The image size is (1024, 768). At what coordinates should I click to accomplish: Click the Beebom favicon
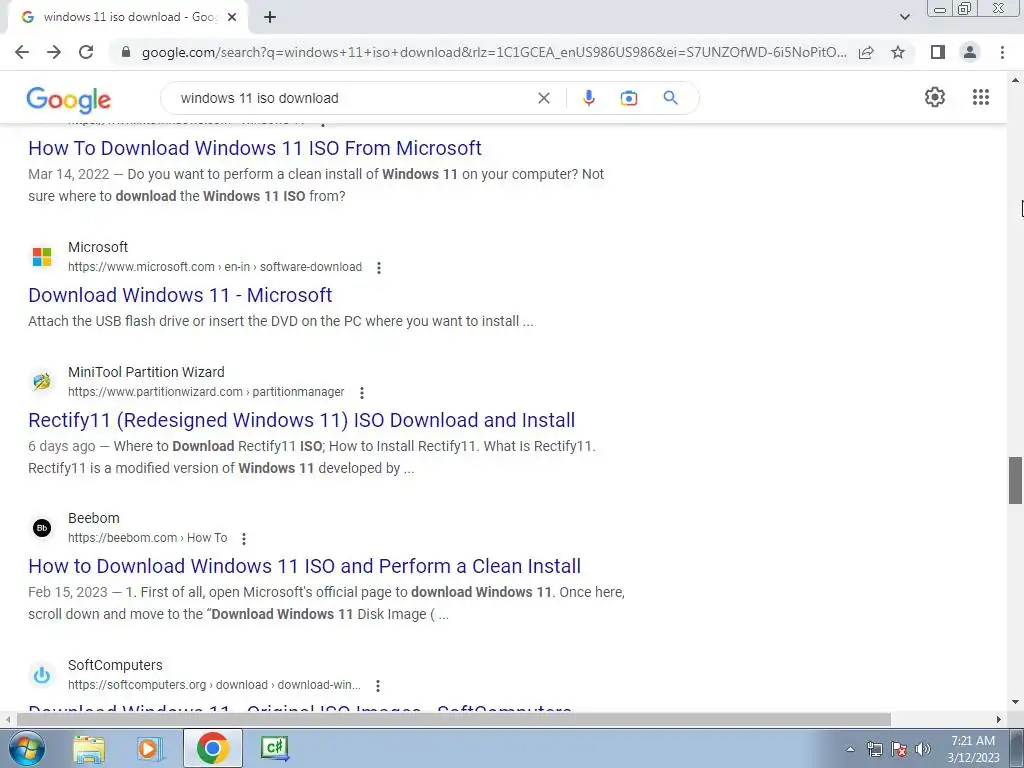(x=42, y=528)
